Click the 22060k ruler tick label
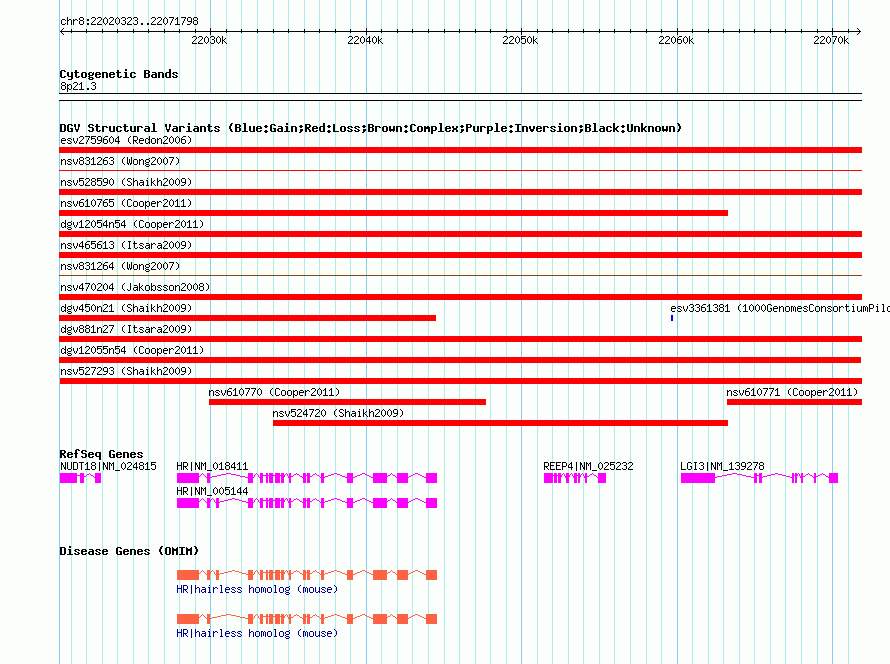The image size is (890, 664). (676, 40)
